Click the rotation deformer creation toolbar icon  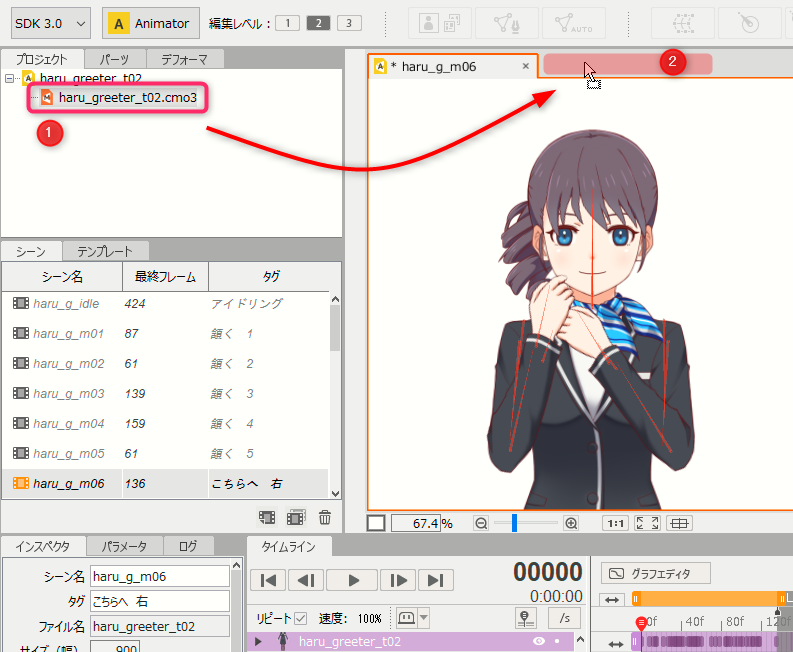(750, 23)
